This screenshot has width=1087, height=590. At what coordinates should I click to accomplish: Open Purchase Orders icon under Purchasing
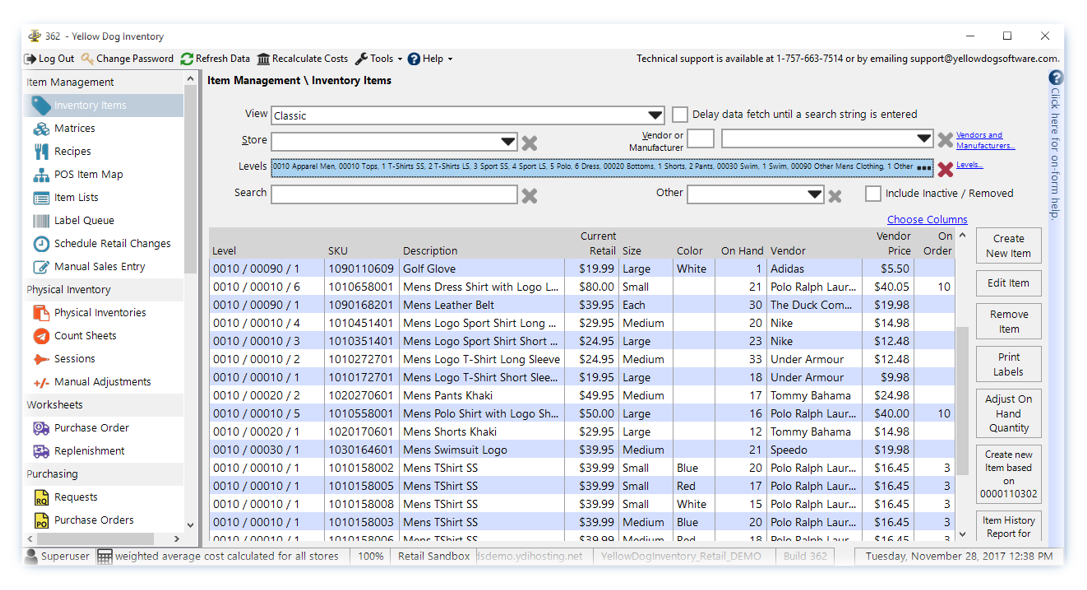coord(42,520)
